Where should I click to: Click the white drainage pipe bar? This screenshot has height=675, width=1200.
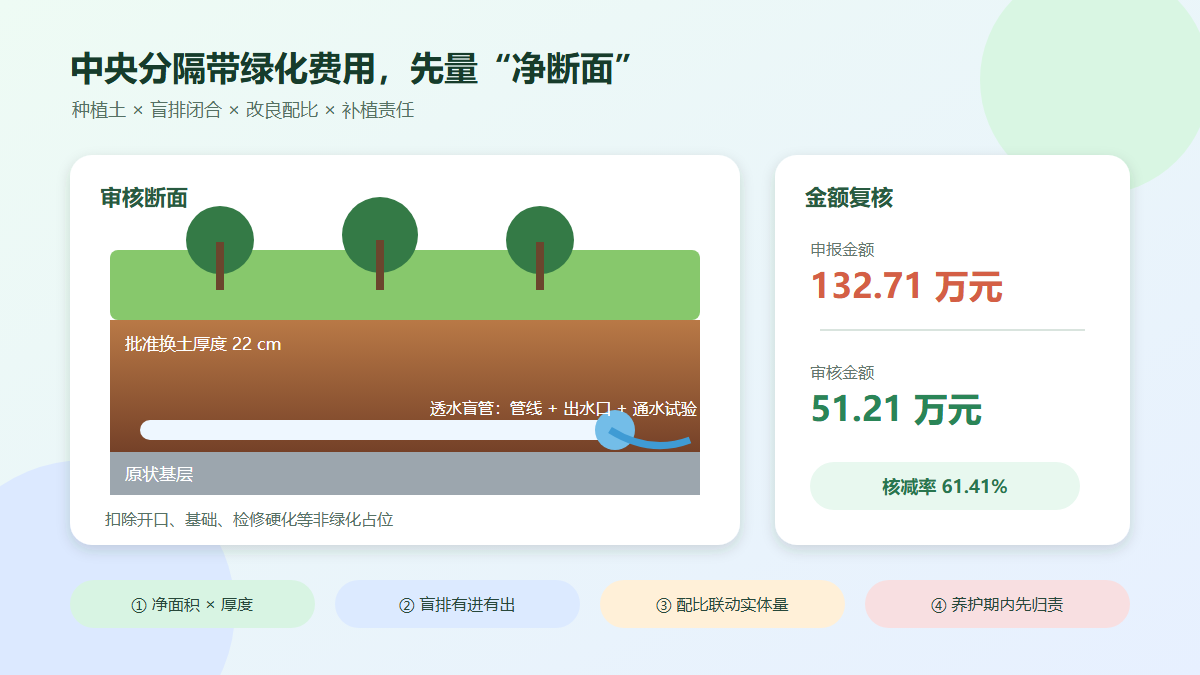click(370, 430)
